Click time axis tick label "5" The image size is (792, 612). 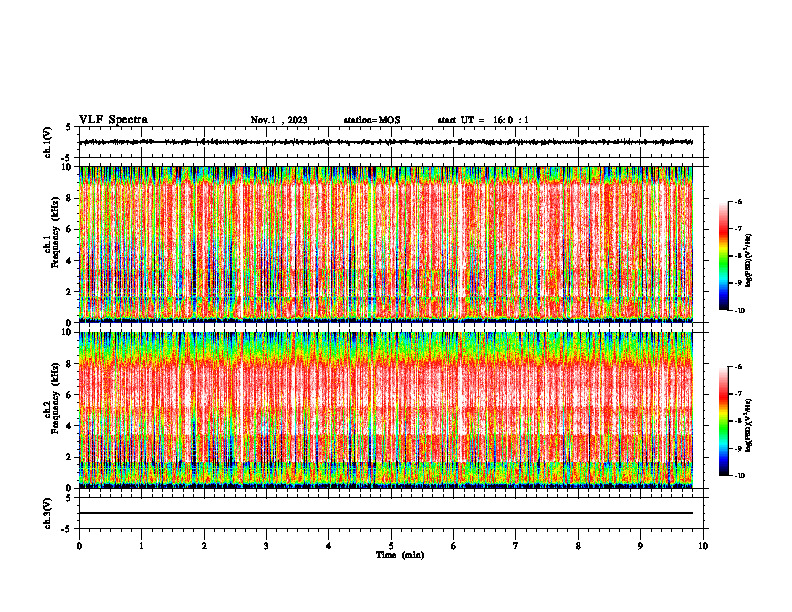(391, 546)
